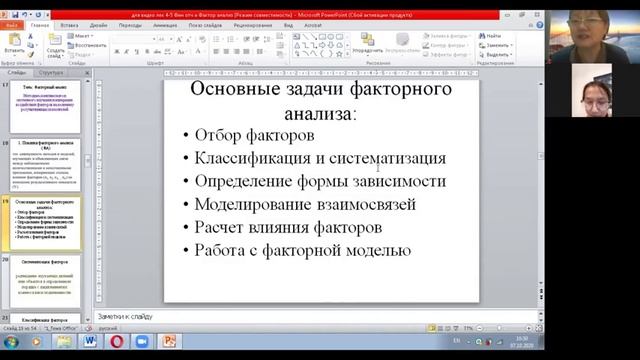Open Select (Выделить) dropdown
Viewport: 640px width, 360px height.
tap(496, 54)
